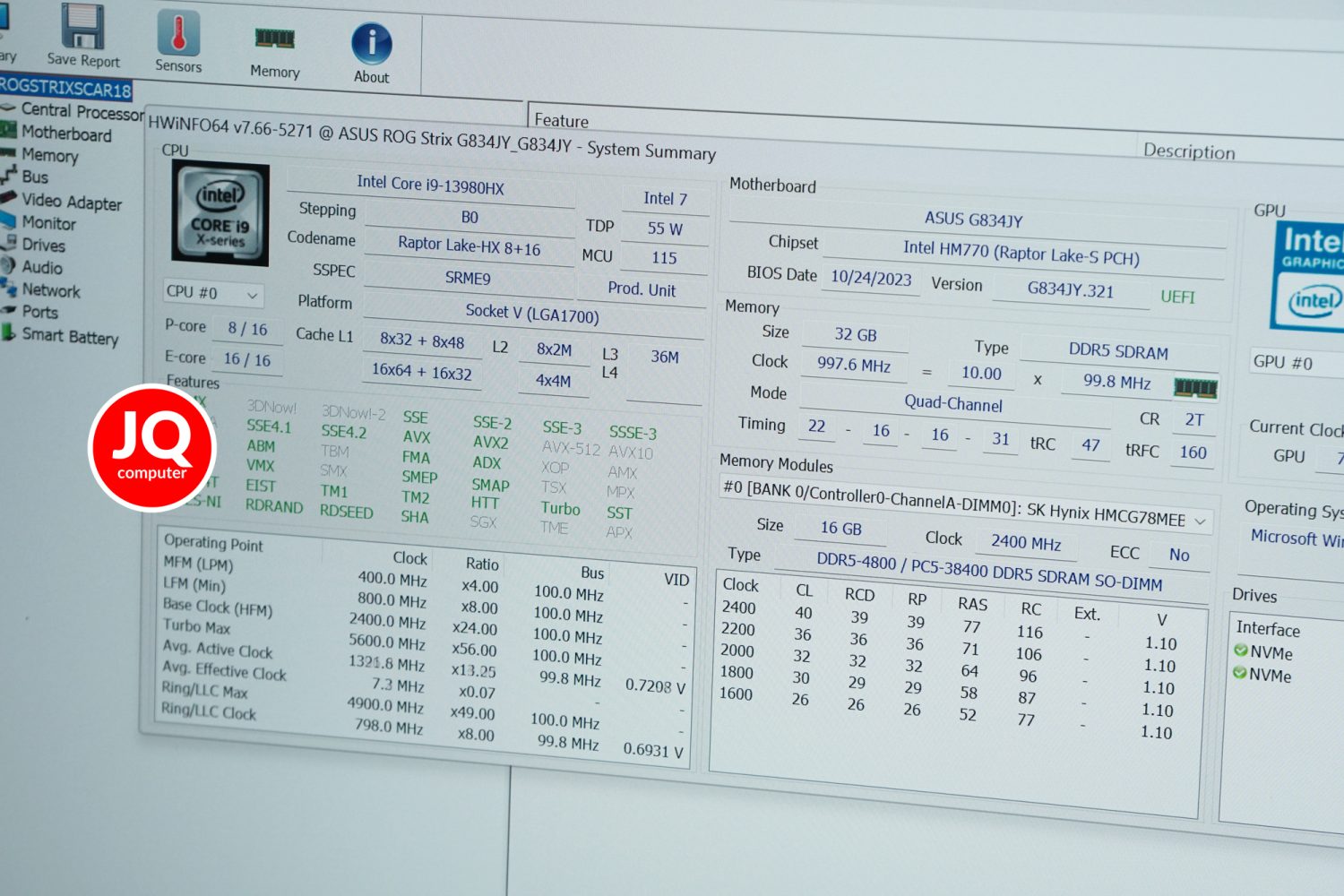This screenshot has width=1344, height=896.
Task: Click the 2T CR timing value
Action: tap(1193, 419)
